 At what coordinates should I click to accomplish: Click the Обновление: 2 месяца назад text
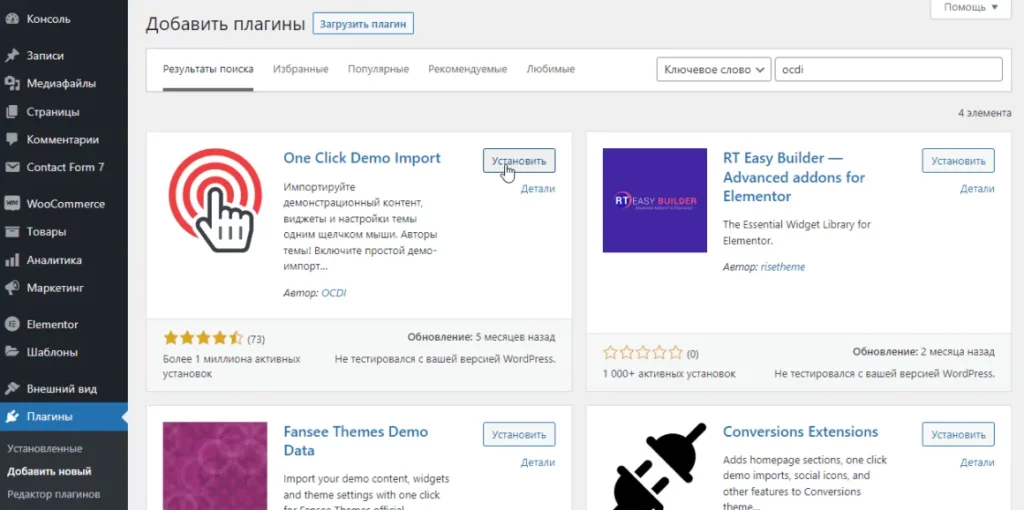923,352
